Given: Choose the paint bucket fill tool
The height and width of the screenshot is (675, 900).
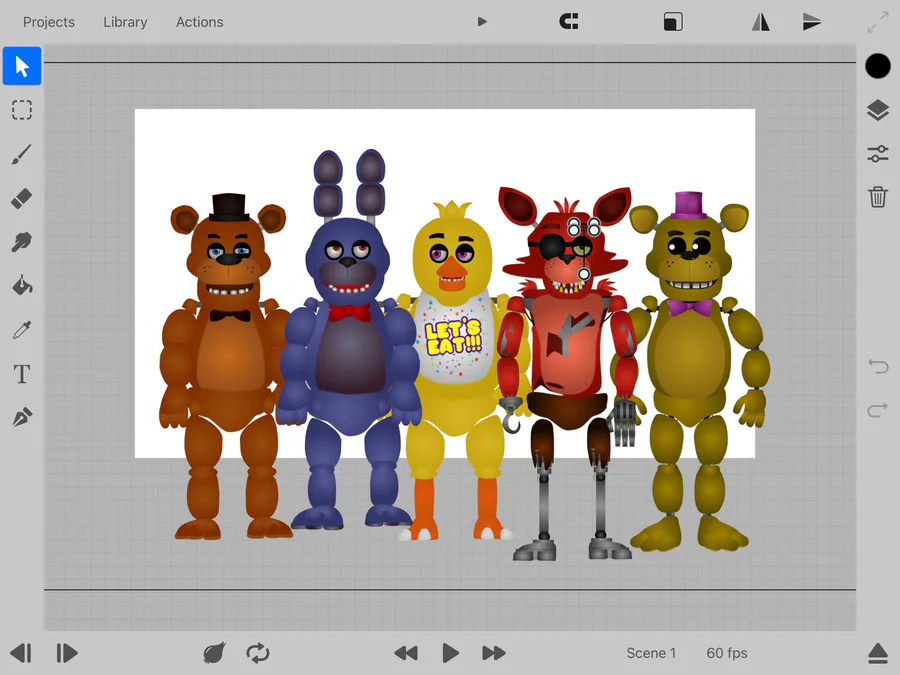Looking at the screenshot, I should (22, 286).
